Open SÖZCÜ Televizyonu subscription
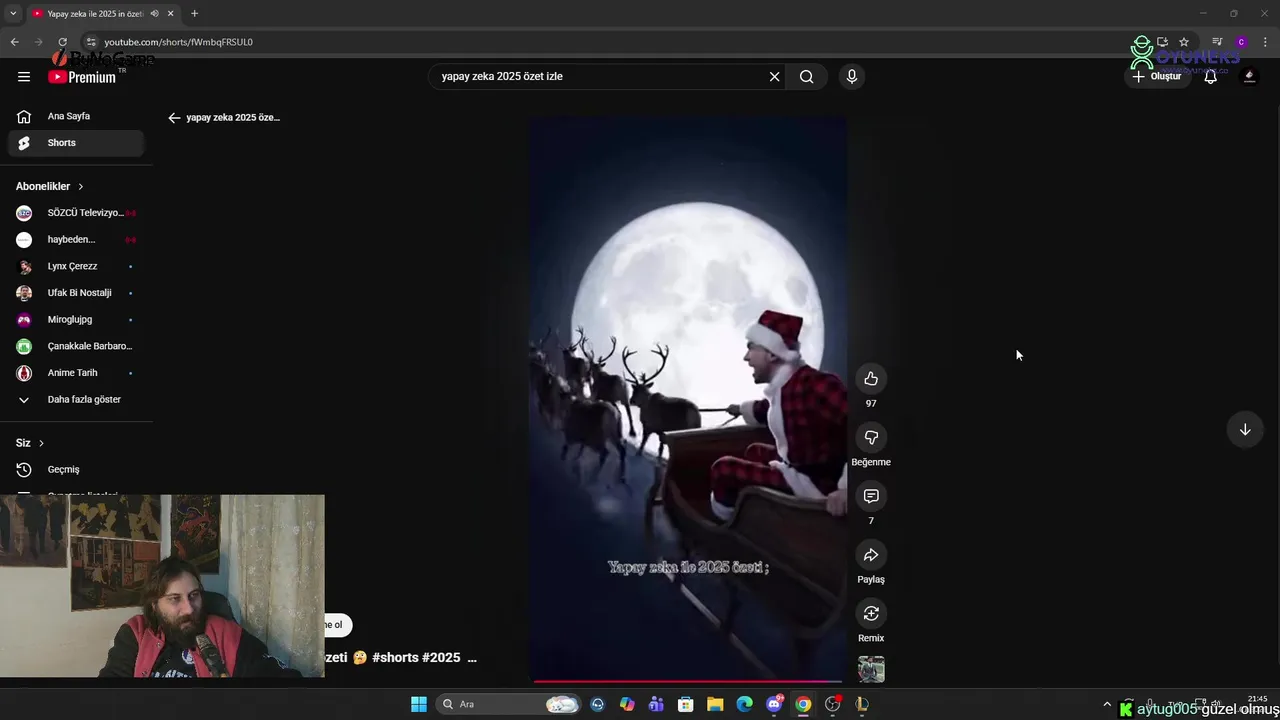Image resolution: width=1280 pixels, height=720 pixels. click(x=76, y=213)
